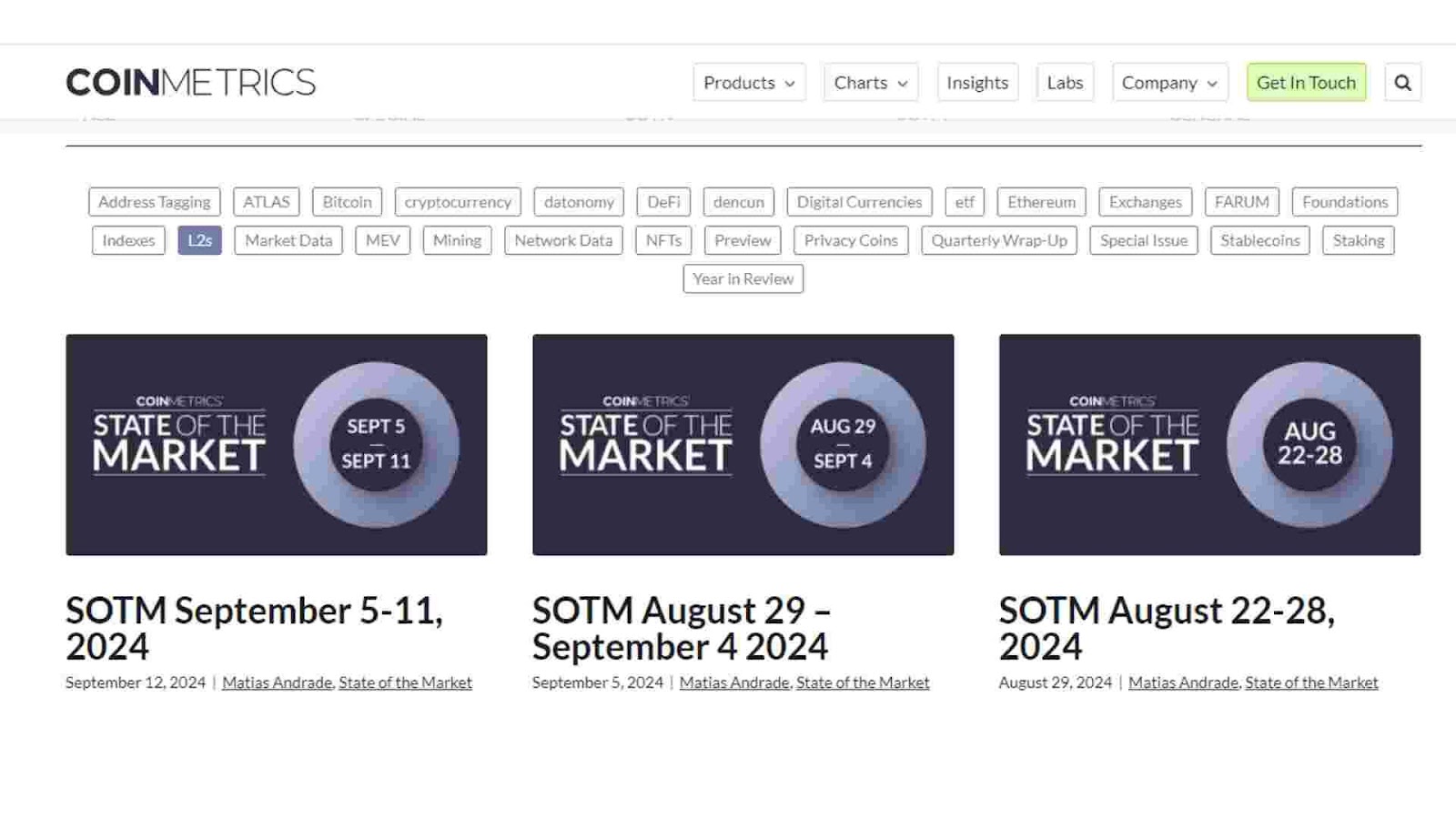The image size is (1456, 819).
Task: Open the Sept 5 – Sept 11 thumbnail
Action: pyautogui.click(x=277, y=444)
